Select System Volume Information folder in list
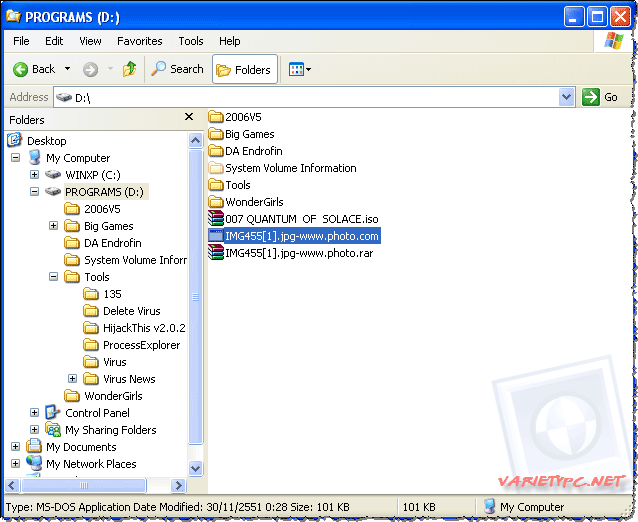Image resolution: width=638 pixels, height=522 pixels. click(x=216, y=168)
